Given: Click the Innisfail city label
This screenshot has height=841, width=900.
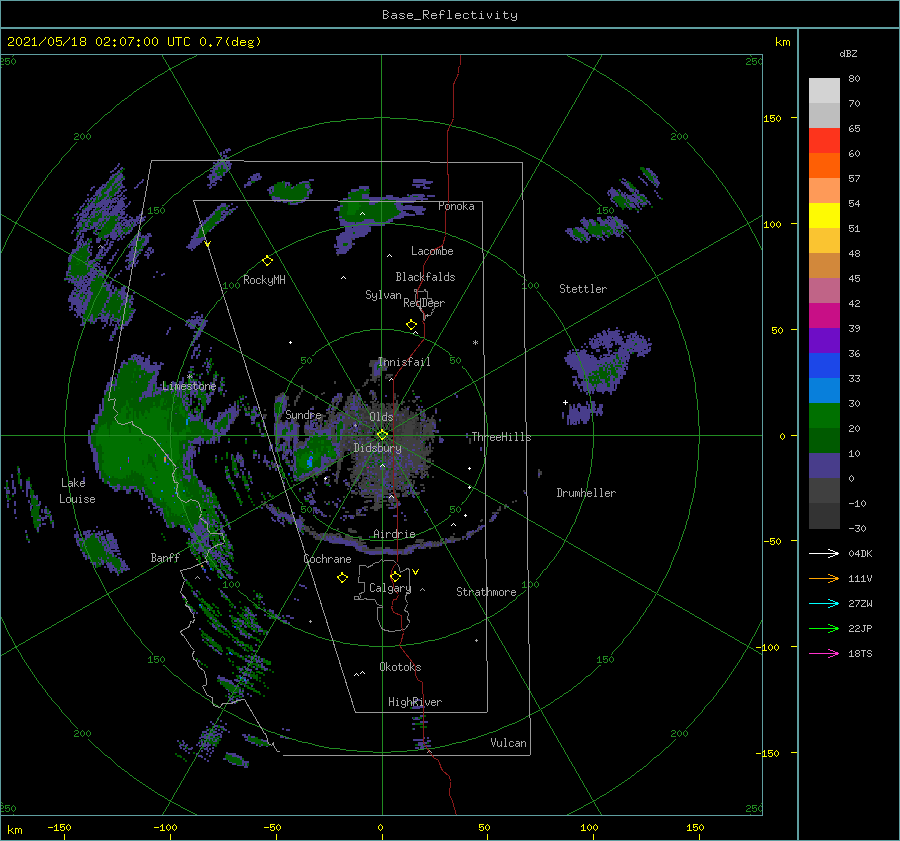Looking at the screenshot, I should pyautogui.click(x=404, y=362).
